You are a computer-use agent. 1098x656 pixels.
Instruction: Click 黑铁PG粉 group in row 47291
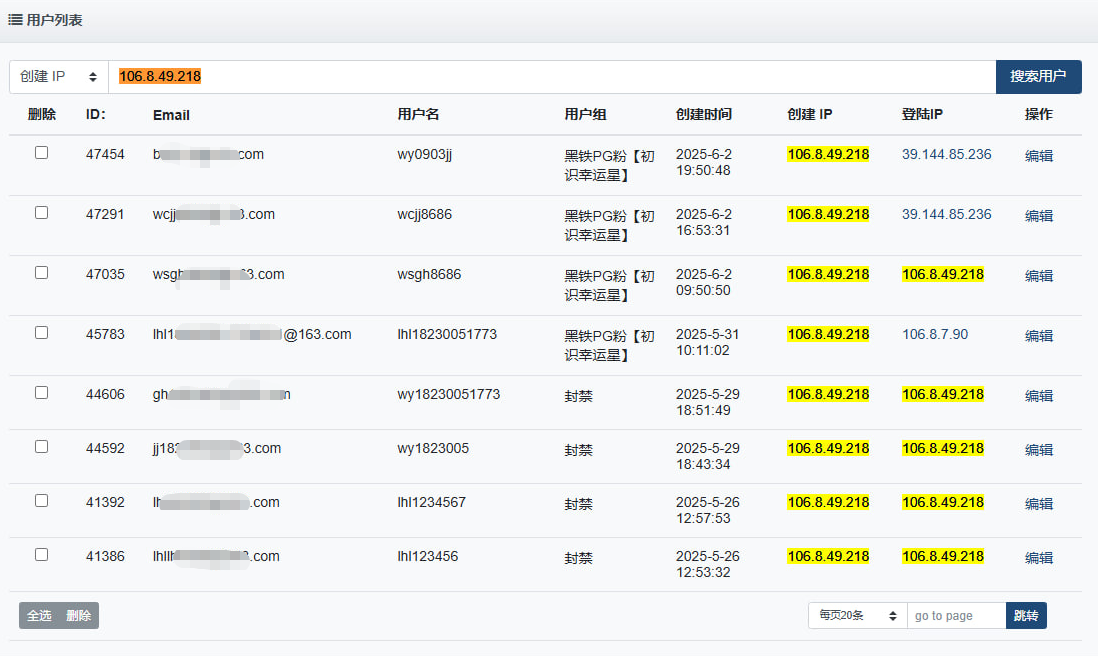pyautogui.click(x=609, y=225)
